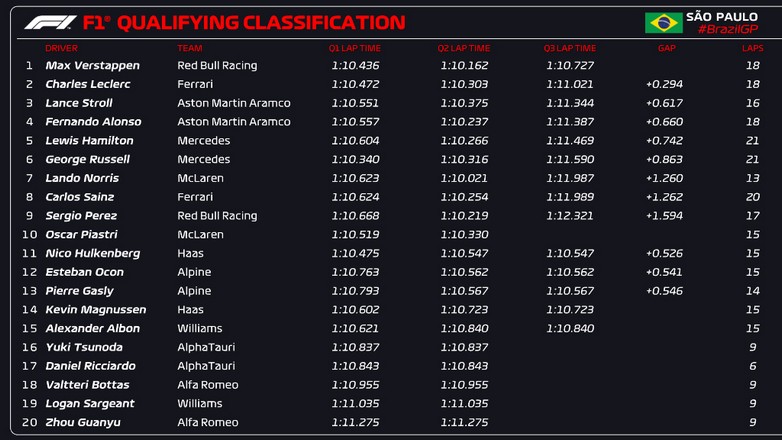
Task: Click the Brazil flag icon
Action: pos(663,22)
